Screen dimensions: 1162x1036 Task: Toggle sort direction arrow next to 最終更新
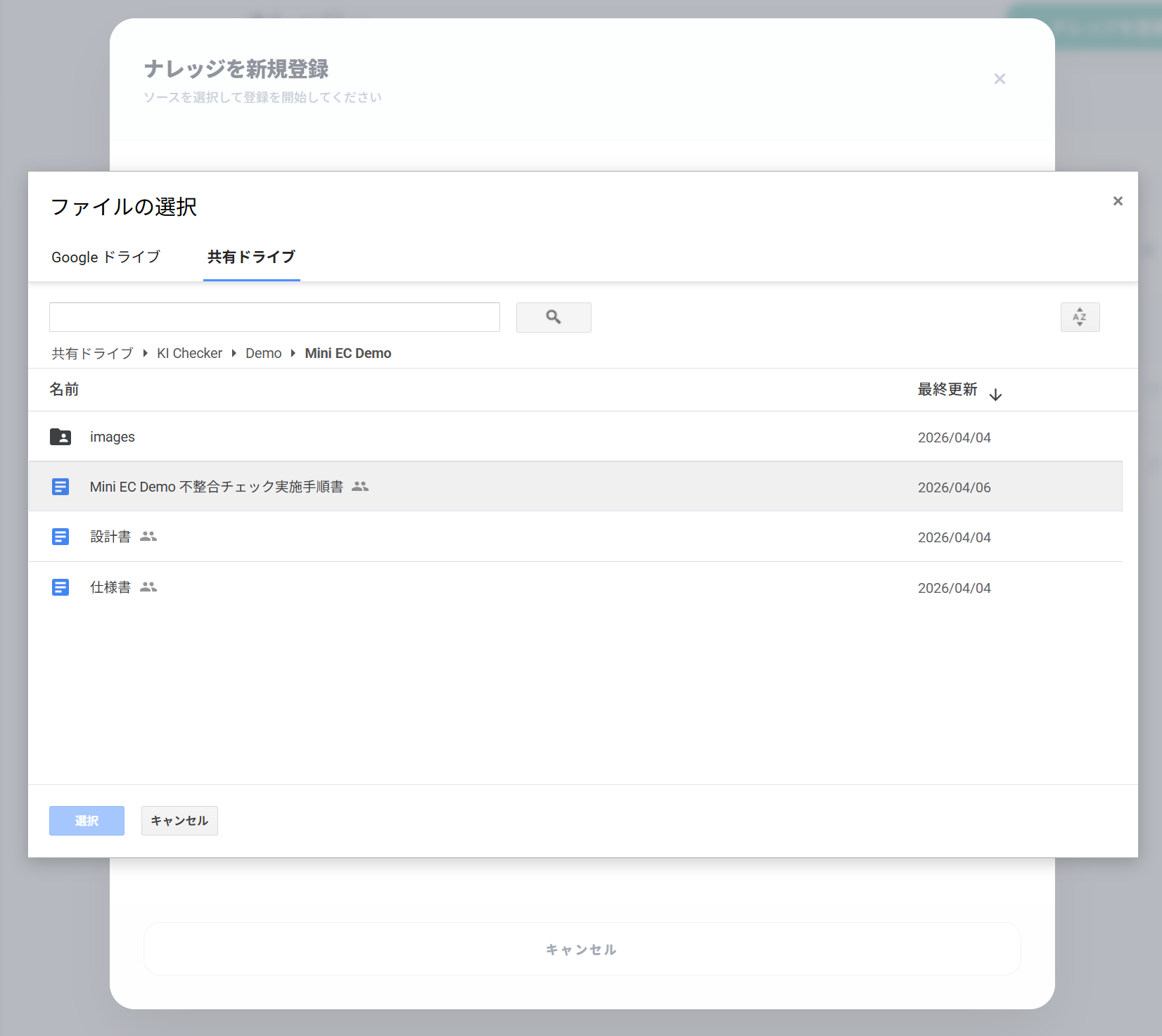(995, 395)
